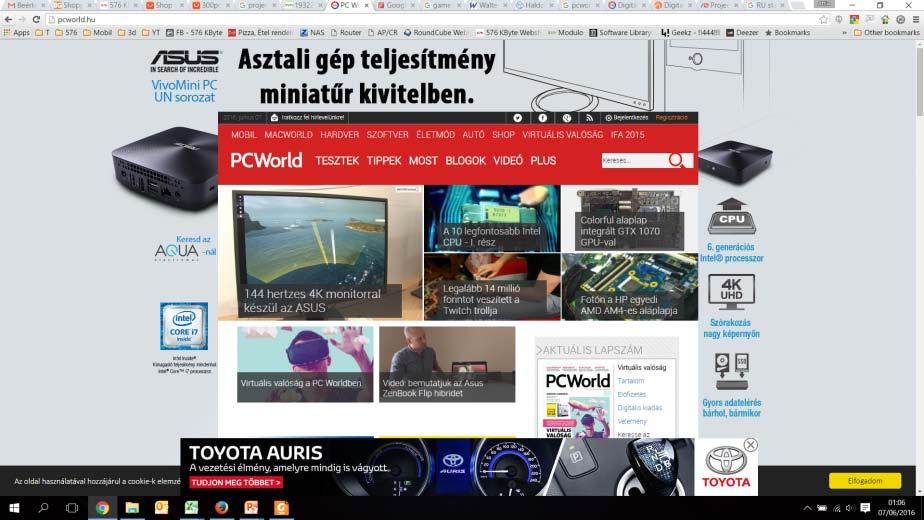Image resolution: width=924 pixels, height=520 pixels.
Task: Open the 576 bookmarks folder
Action: 66,33
